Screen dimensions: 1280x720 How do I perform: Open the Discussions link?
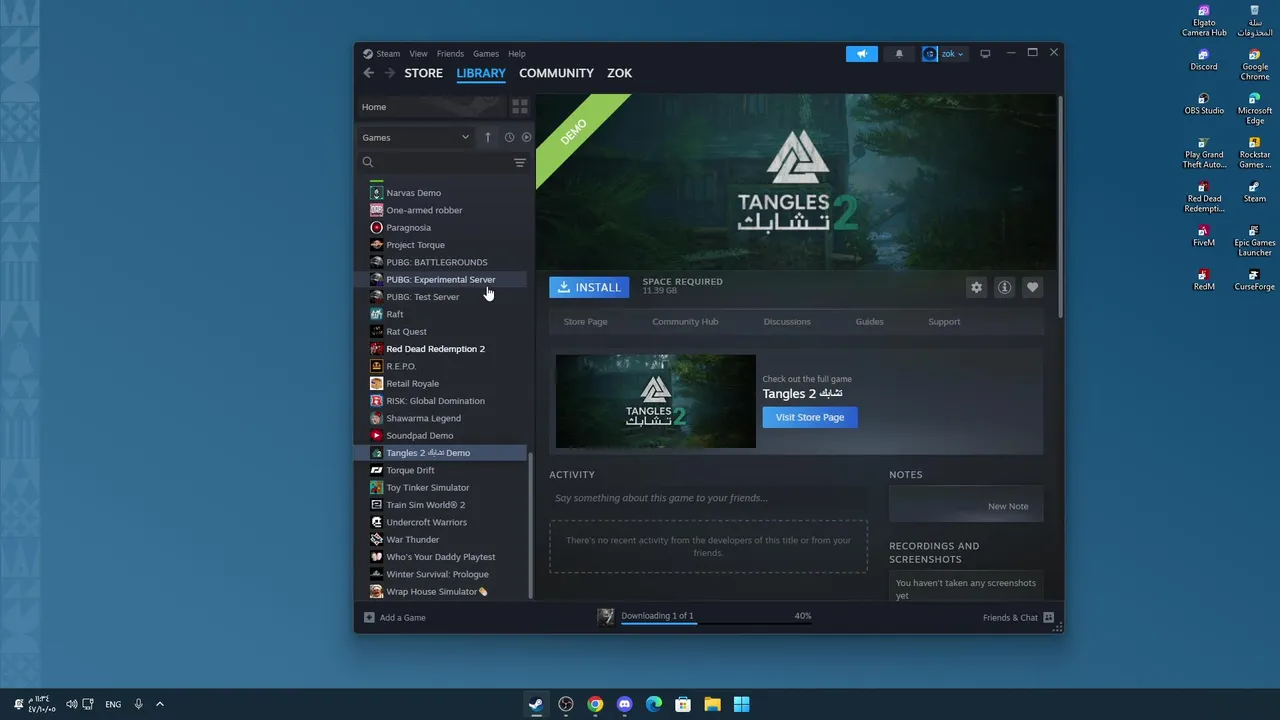click(787, 322)
